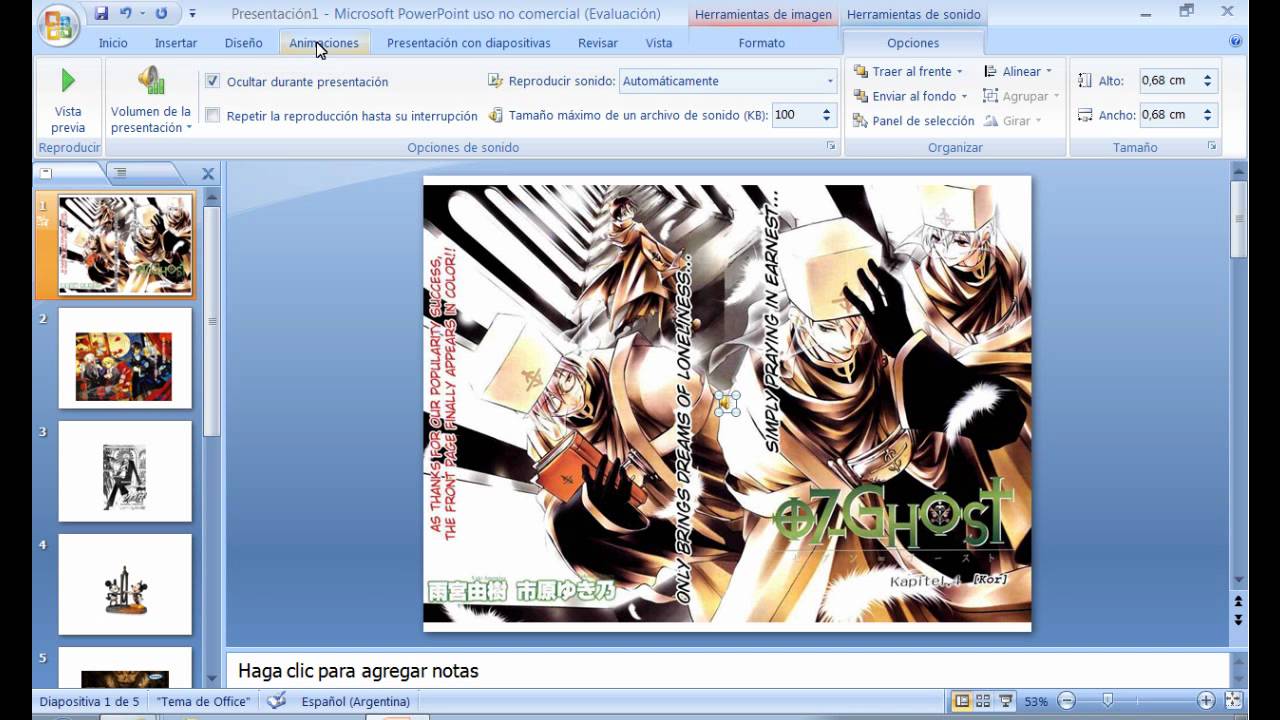This screenshot has height=720, width=1280.
Task: Start Slide Show view icon
Action: 1005,701
